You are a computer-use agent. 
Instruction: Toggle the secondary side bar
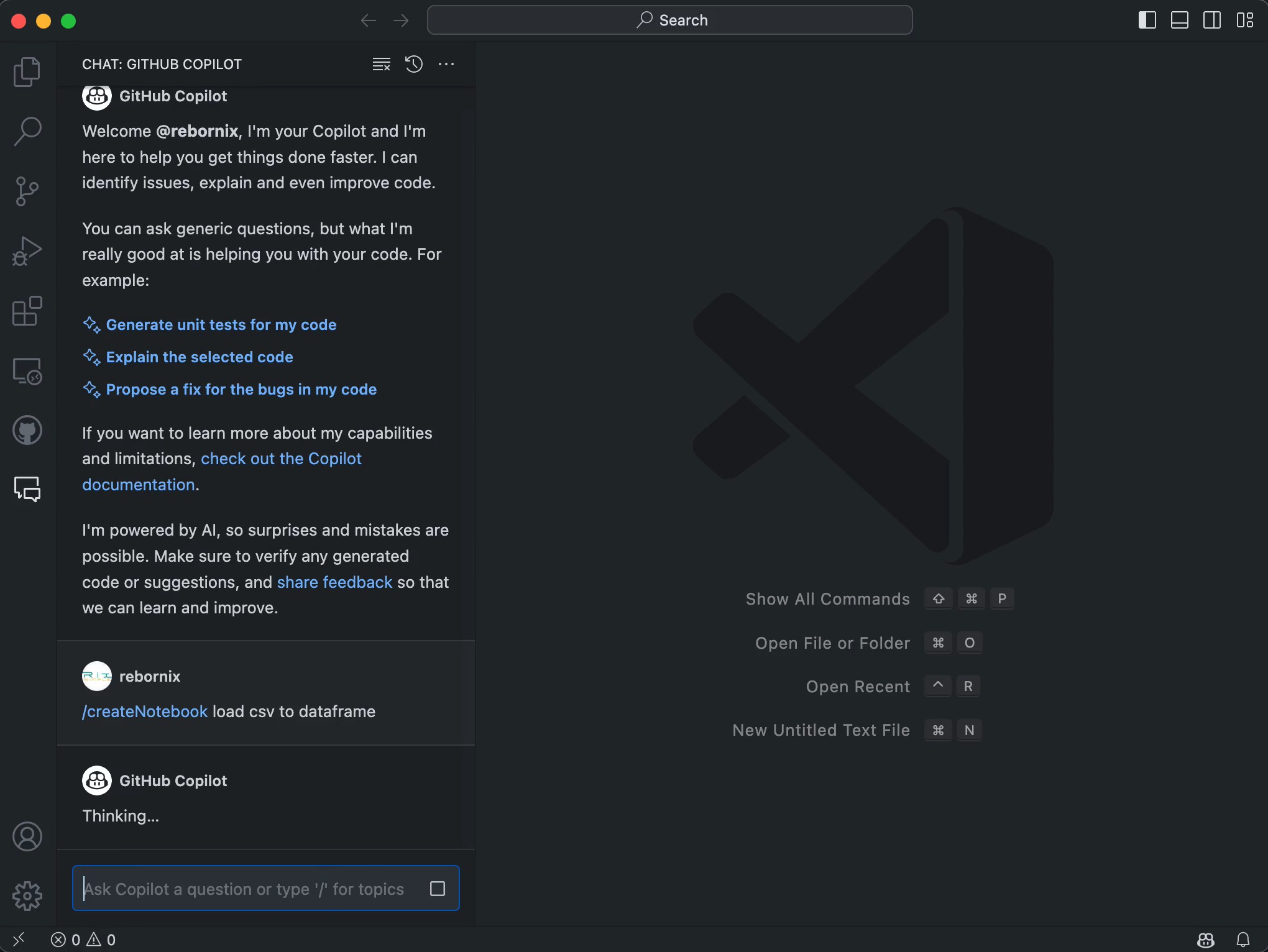click(x=1211, y=20)
